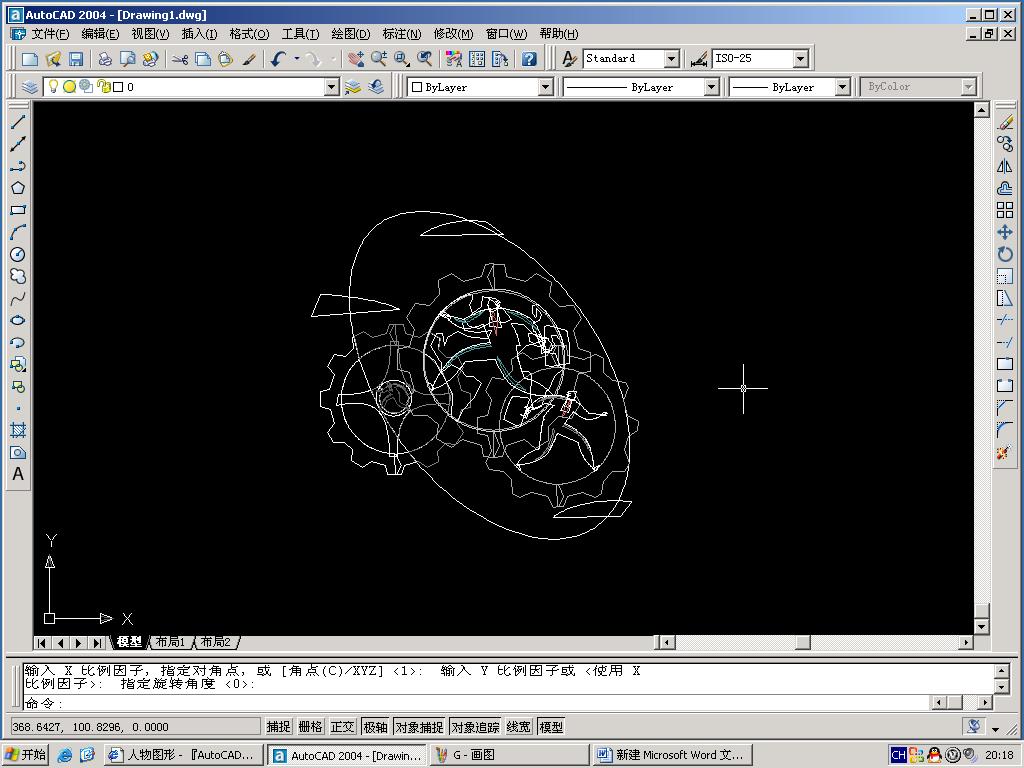Click the Match Properties brush icon
This screenshot has height=768, width=1024.
pyautogui.click(x=249, y=59)
